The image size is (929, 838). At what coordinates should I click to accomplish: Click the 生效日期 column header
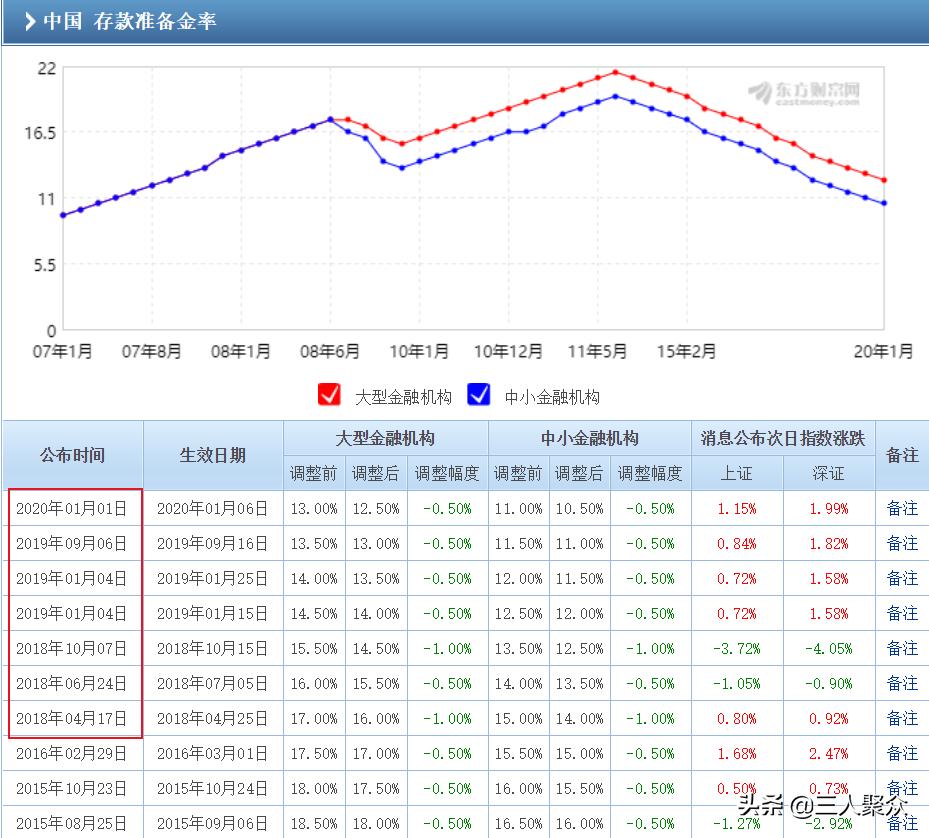212,455
